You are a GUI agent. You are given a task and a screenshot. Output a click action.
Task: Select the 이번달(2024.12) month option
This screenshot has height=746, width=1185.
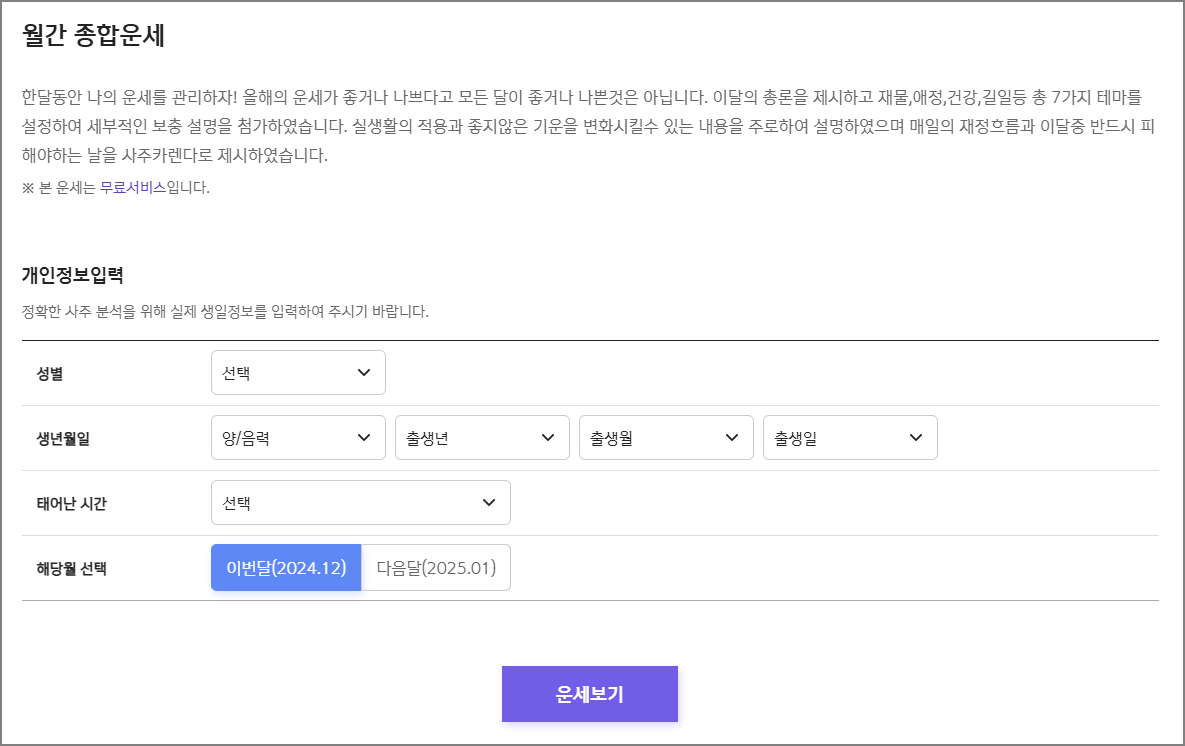tap(286, 566)
